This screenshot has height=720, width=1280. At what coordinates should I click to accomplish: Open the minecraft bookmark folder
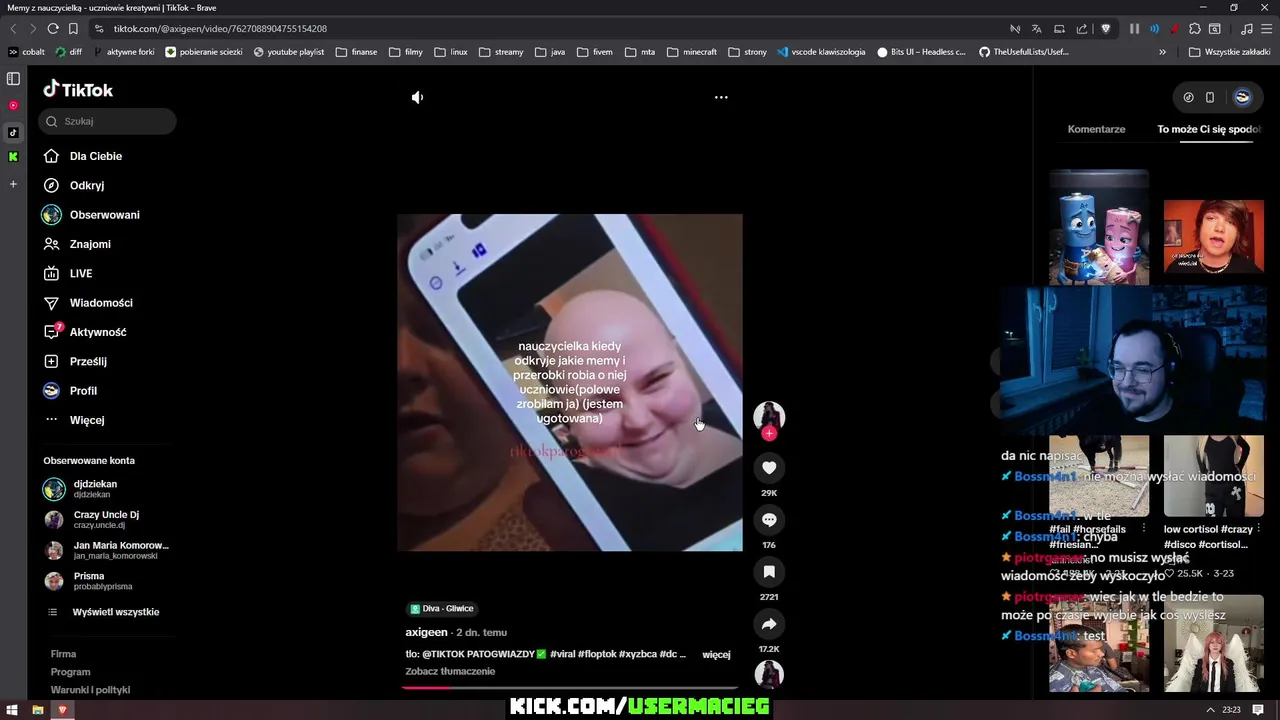click(x=692, y=52)
